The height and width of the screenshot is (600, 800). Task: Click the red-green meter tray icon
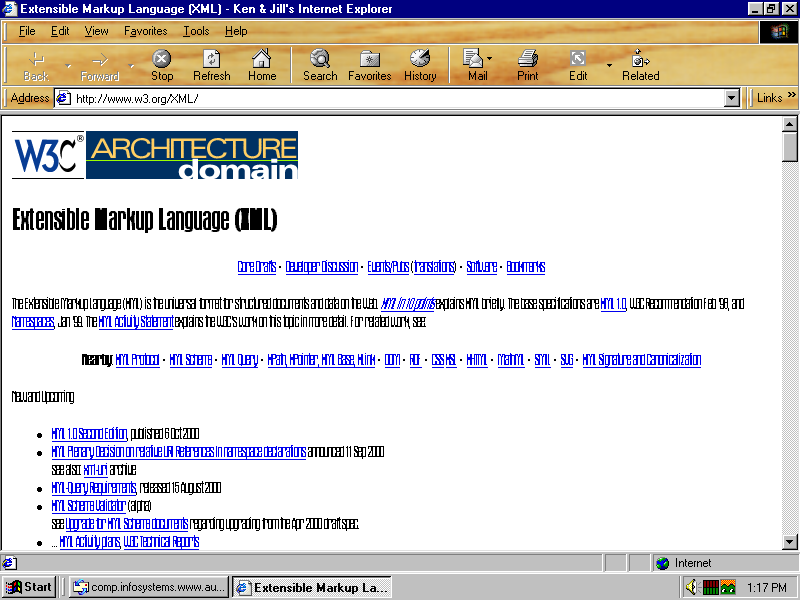[x=710, y=587]
